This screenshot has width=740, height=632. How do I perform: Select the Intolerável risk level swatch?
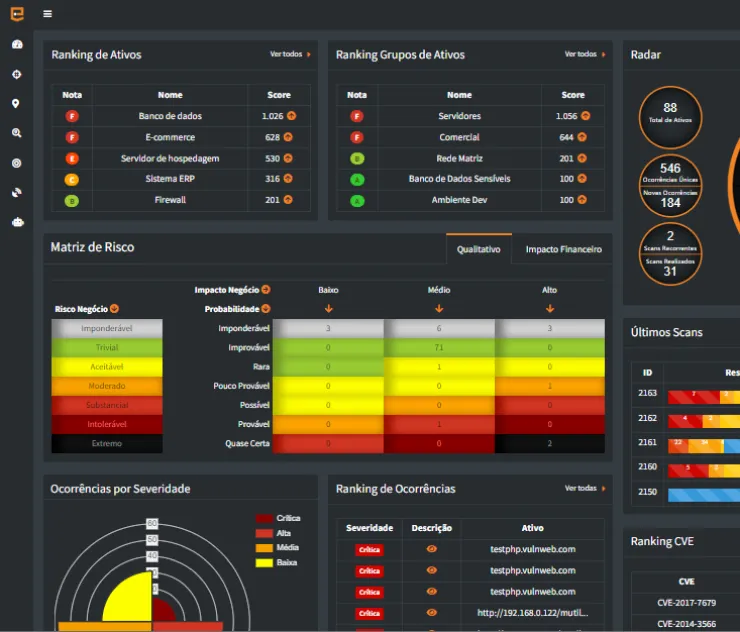pyautogui.click(x=107, y=424)
